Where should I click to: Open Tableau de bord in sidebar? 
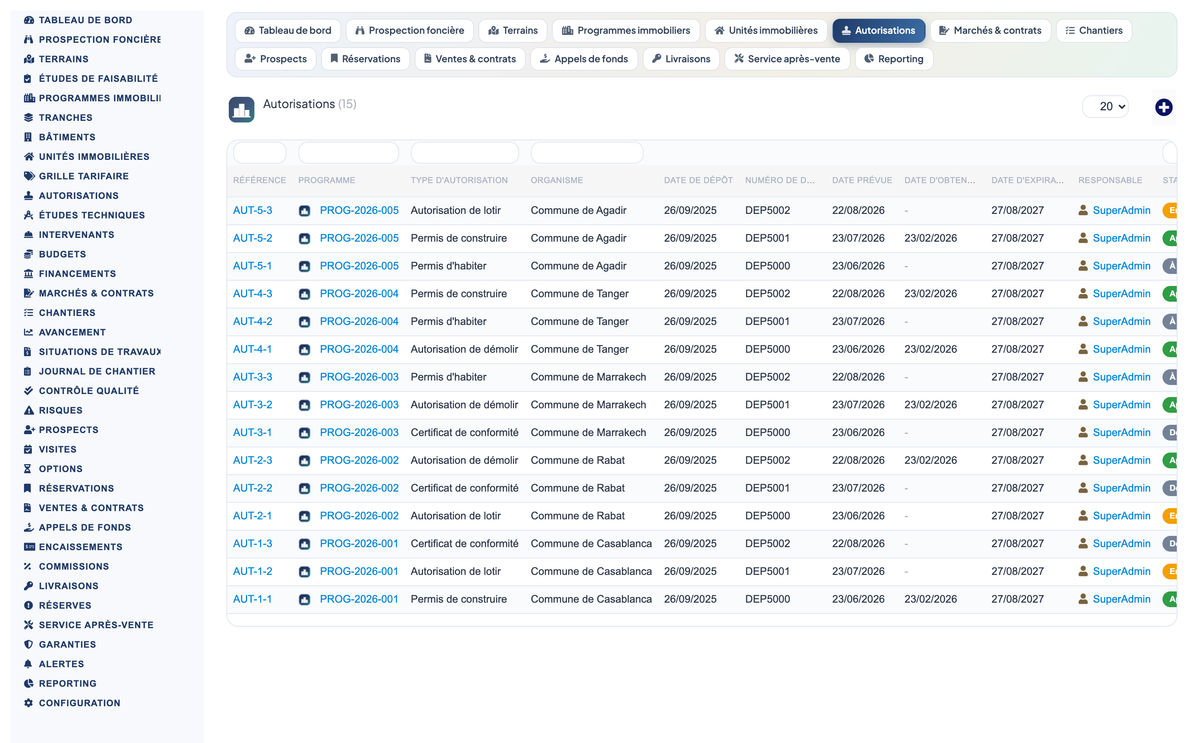pos(85,20)
